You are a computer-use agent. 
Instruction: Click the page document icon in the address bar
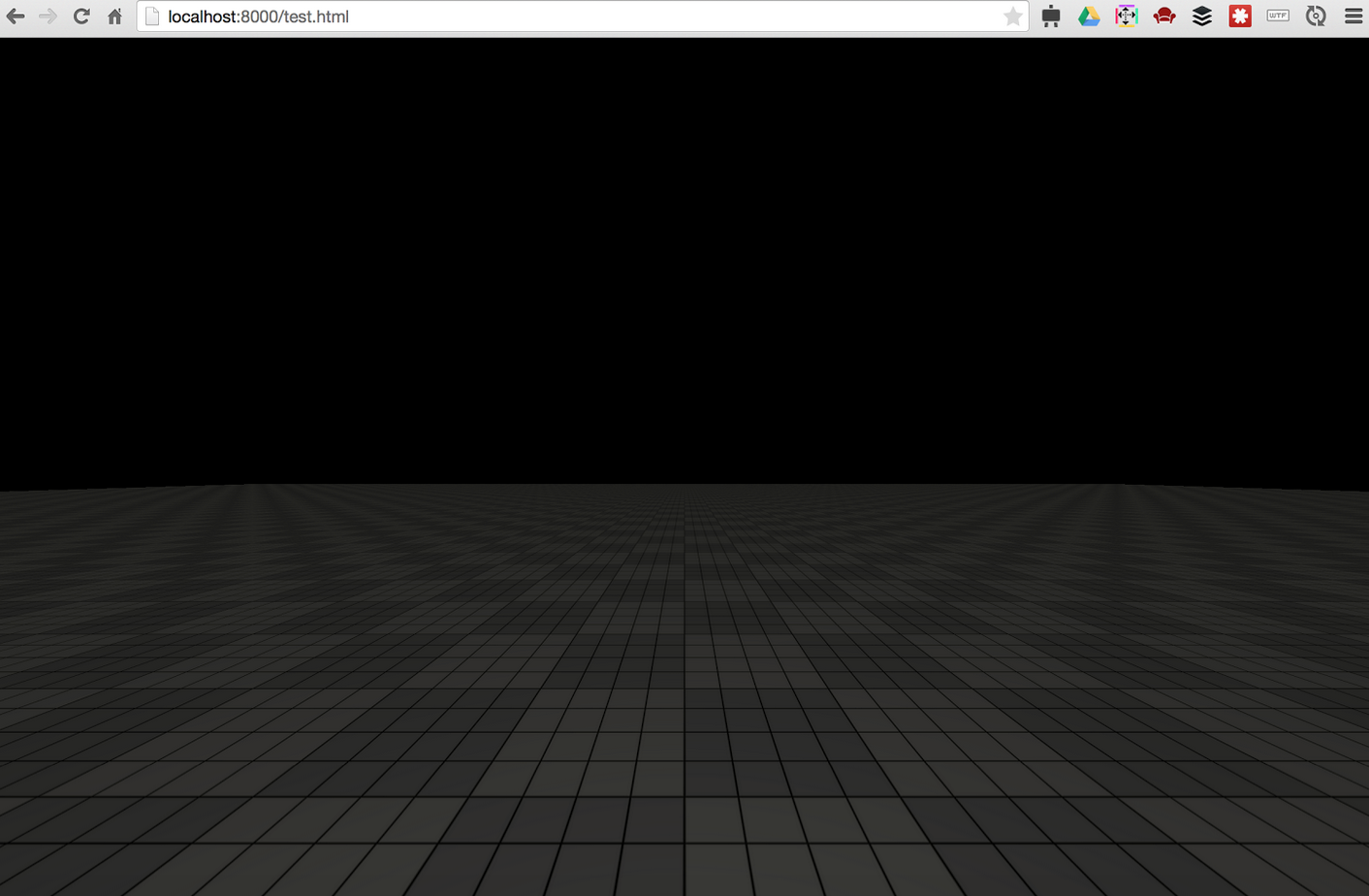point(152,16)
